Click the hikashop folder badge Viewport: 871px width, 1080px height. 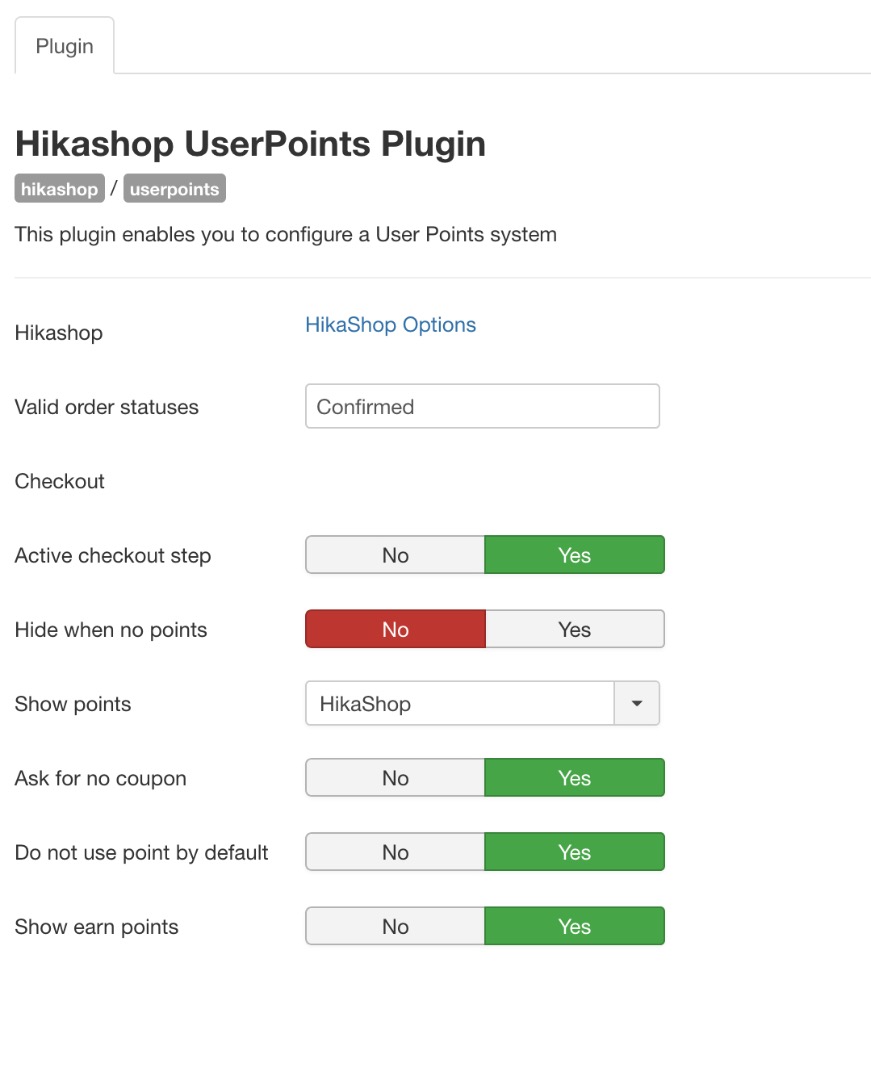59,189
